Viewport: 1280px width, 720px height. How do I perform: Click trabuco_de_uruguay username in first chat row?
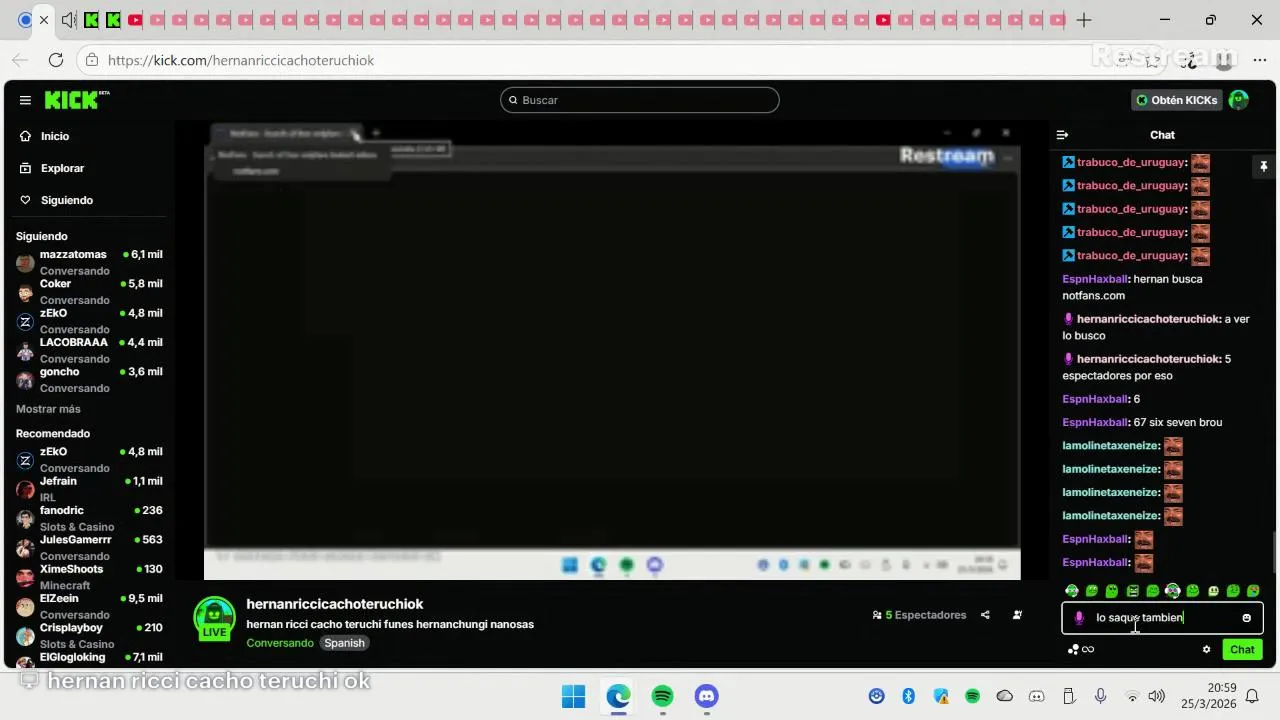(x=1132, y=162)
